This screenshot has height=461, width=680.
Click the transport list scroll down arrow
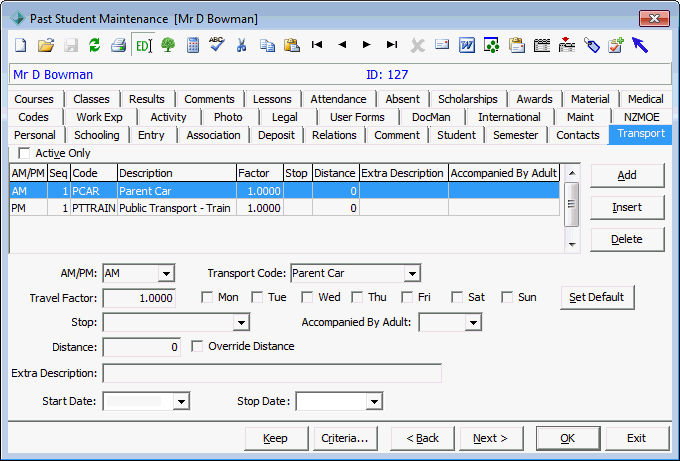(x=572, y=245)
